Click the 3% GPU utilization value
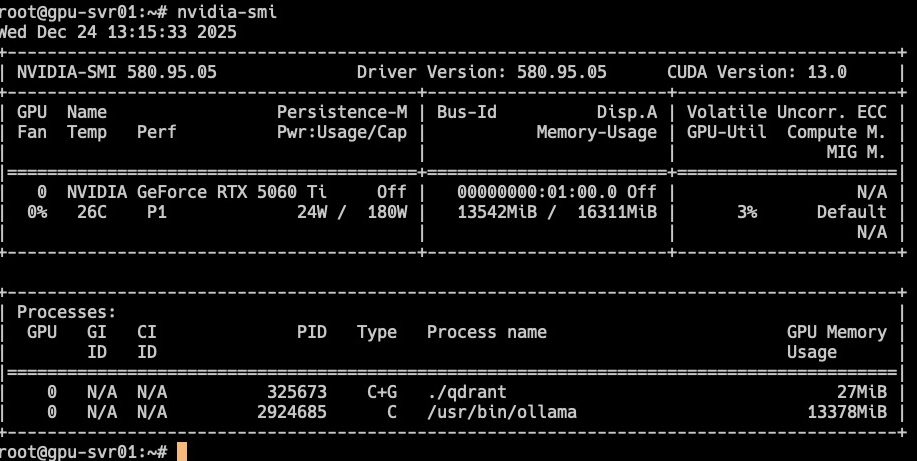This screenshot has width=917, height=461. [x=746, y=212]
